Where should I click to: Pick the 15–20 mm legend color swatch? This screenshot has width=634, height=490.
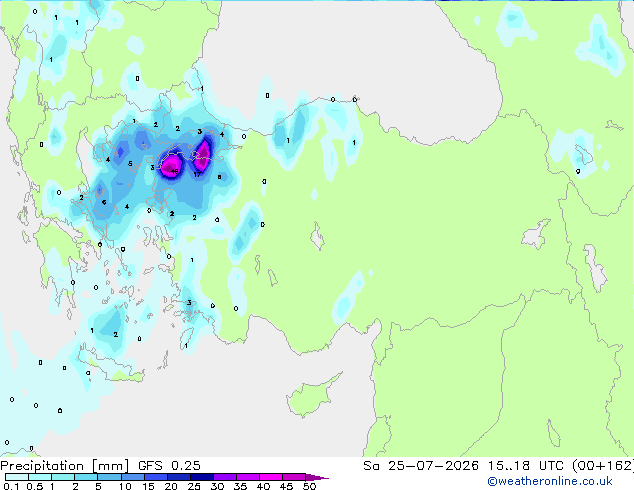tap(155, 477)
